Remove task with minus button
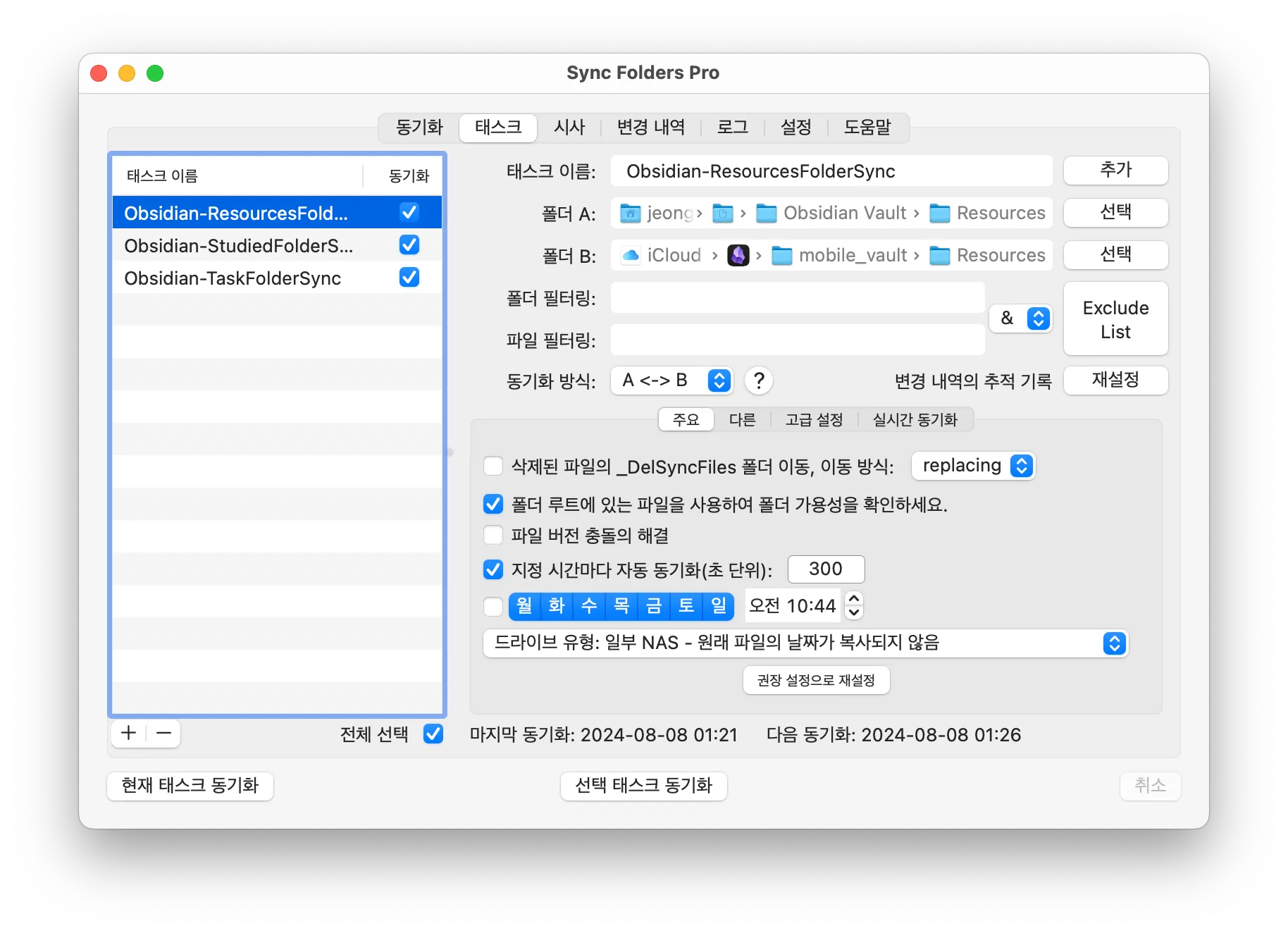The image size is (1288, 933). coord(163,734)
